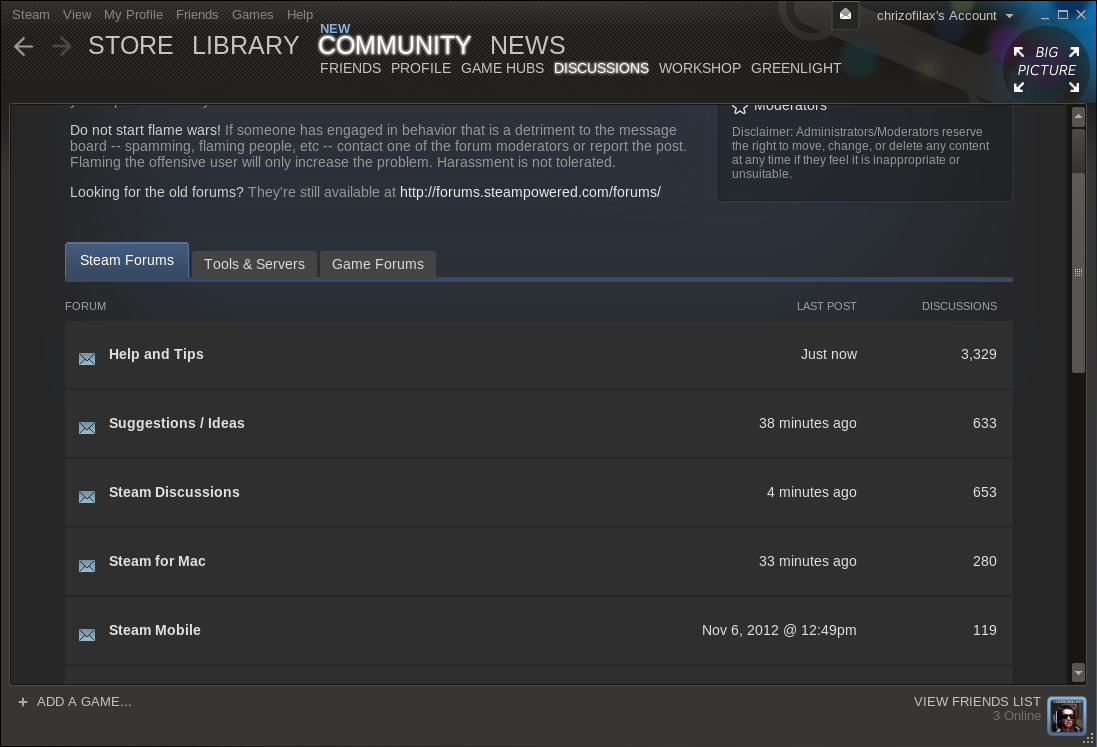The width and height of the screenshot is (1097, 747).
Task: Switch to the Tools & Servers tab
Action: point(255,264)
